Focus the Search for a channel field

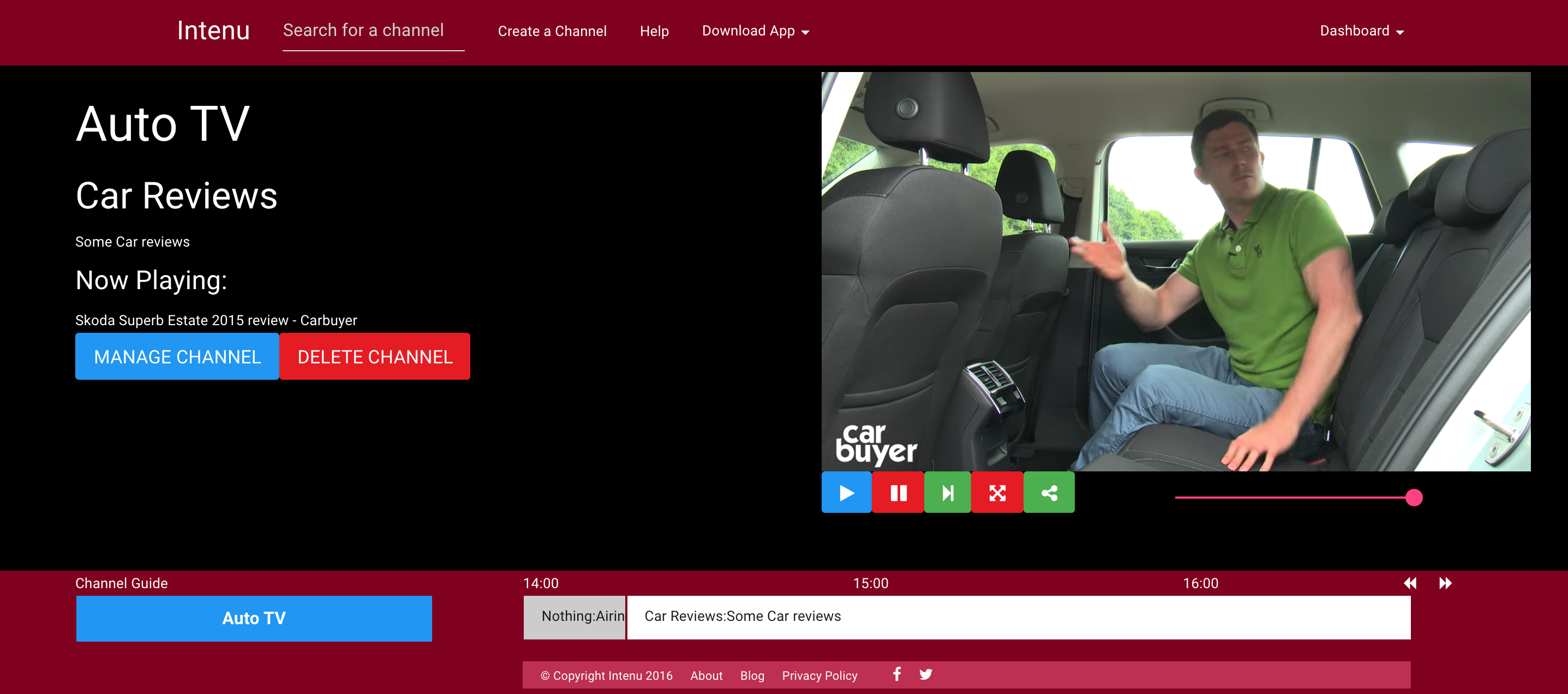[373, 31]
